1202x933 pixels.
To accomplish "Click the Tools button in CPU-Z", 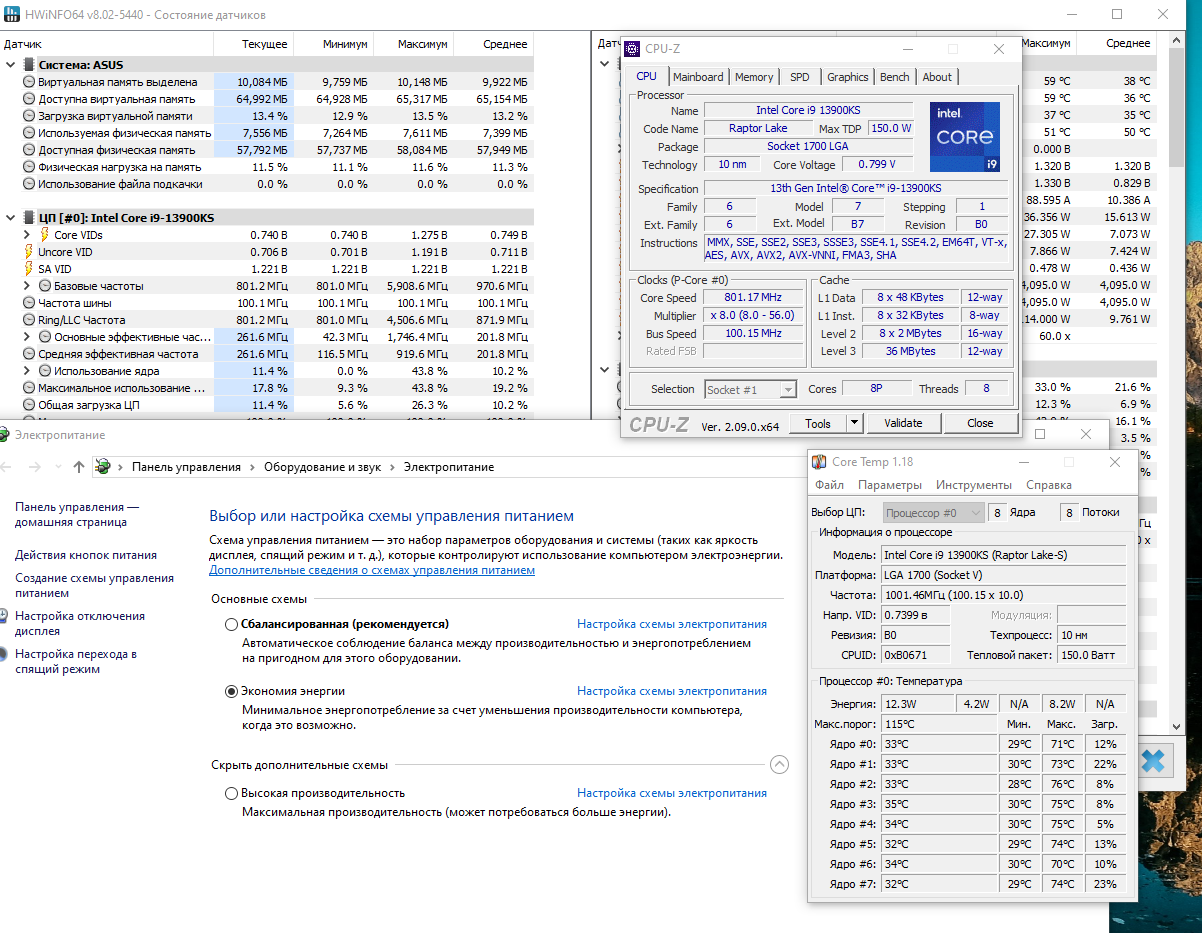I will (818, 423).
